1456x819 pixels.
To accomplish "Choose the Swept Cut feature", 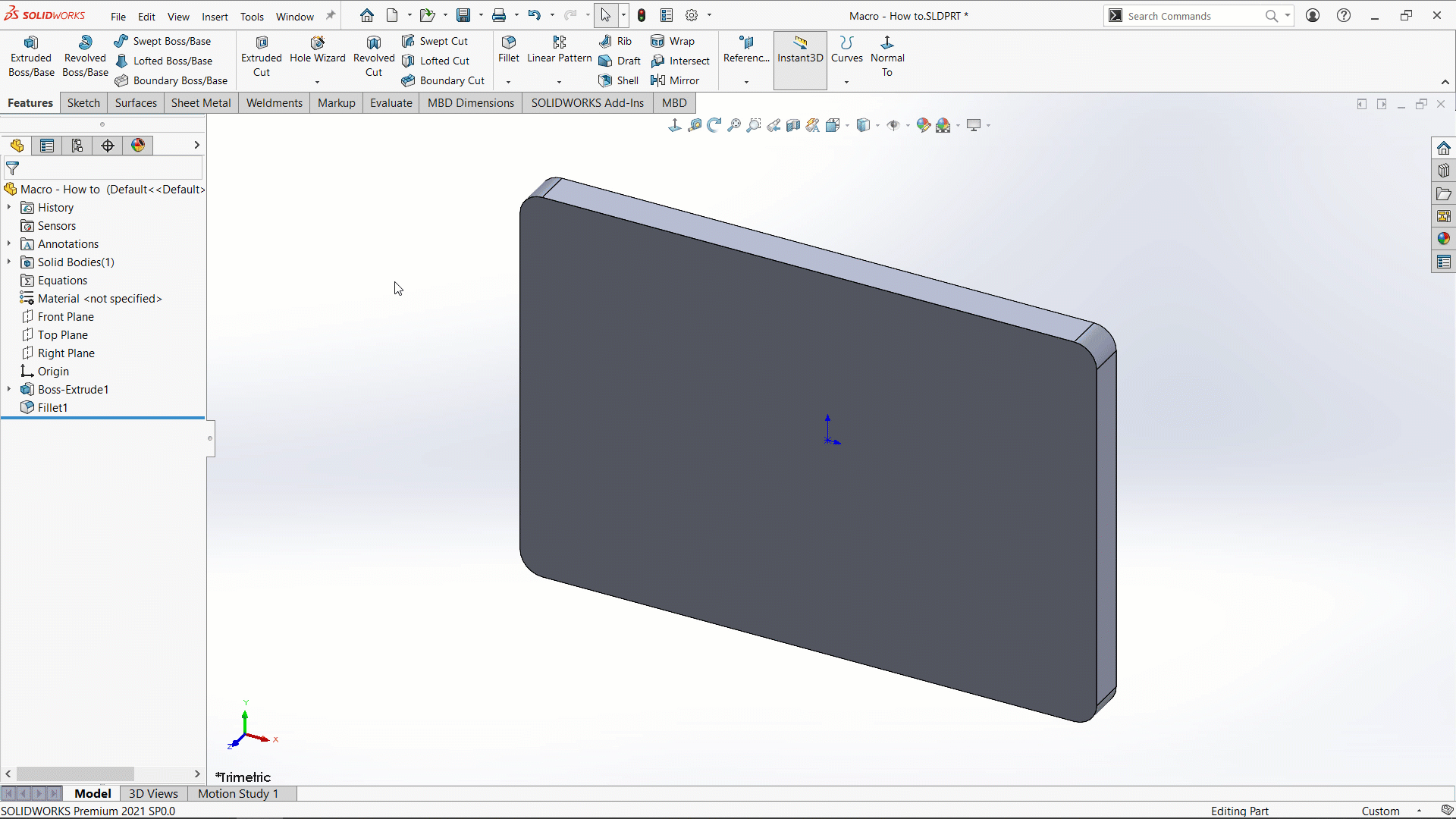I will [x=435, y=41].
